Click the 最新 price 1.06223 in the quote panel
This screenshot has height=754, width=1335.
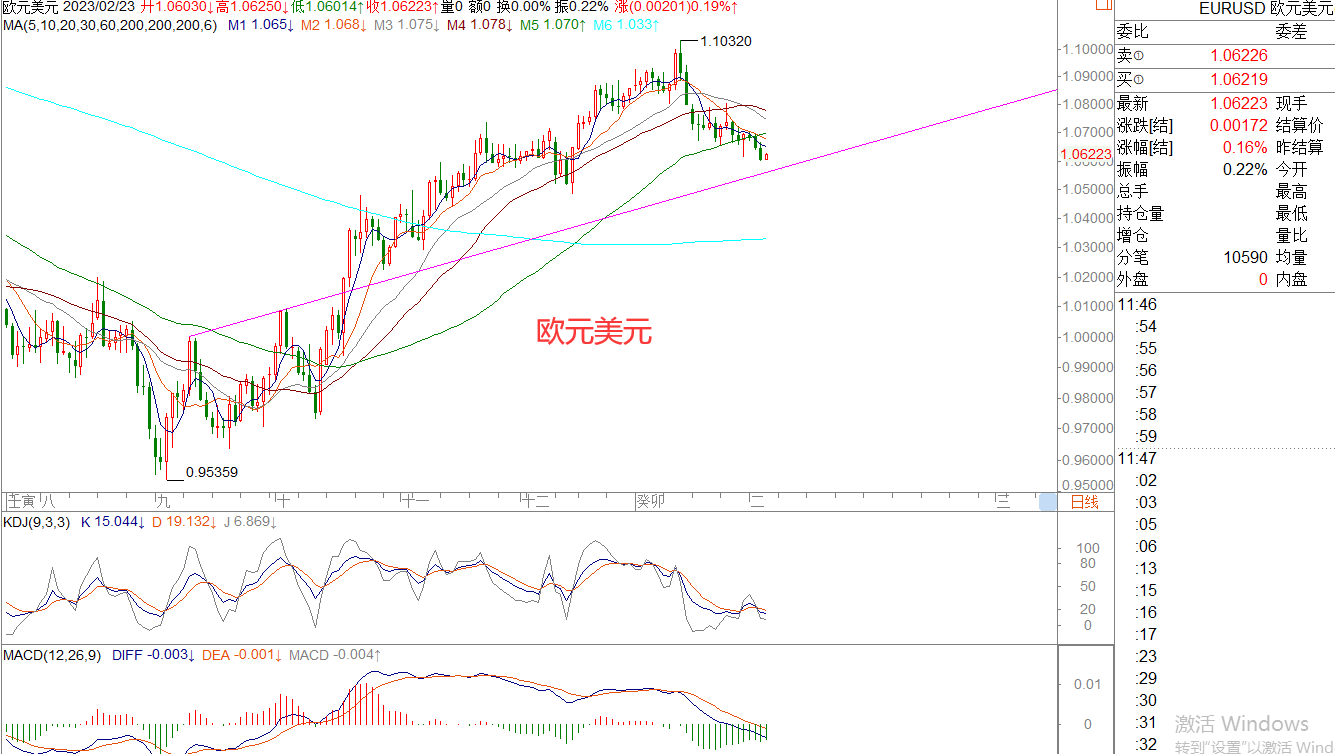[1239, 103]
